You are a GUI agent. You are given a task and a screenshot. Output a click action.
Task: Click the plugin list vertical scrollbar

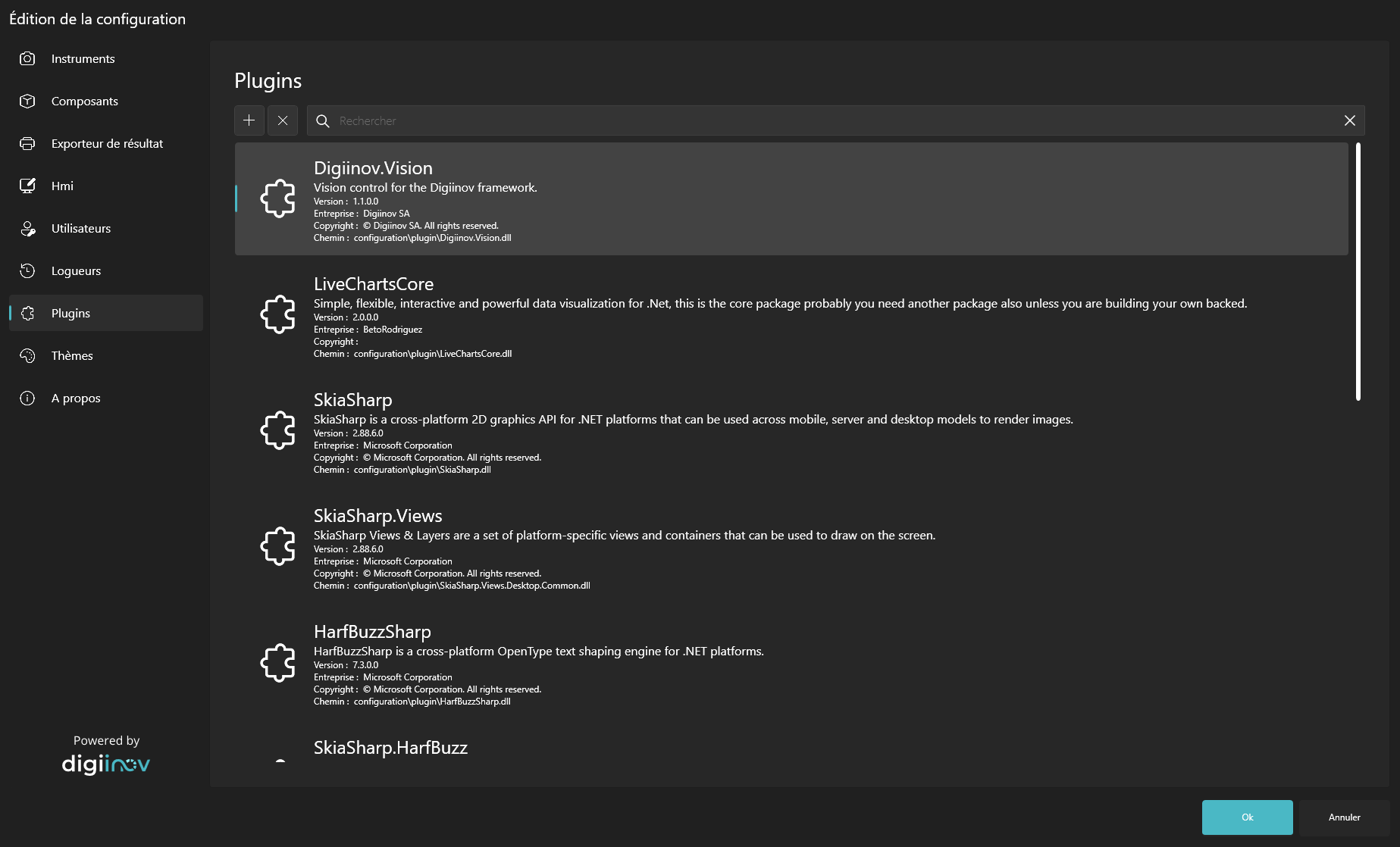tap(1358, 271)
